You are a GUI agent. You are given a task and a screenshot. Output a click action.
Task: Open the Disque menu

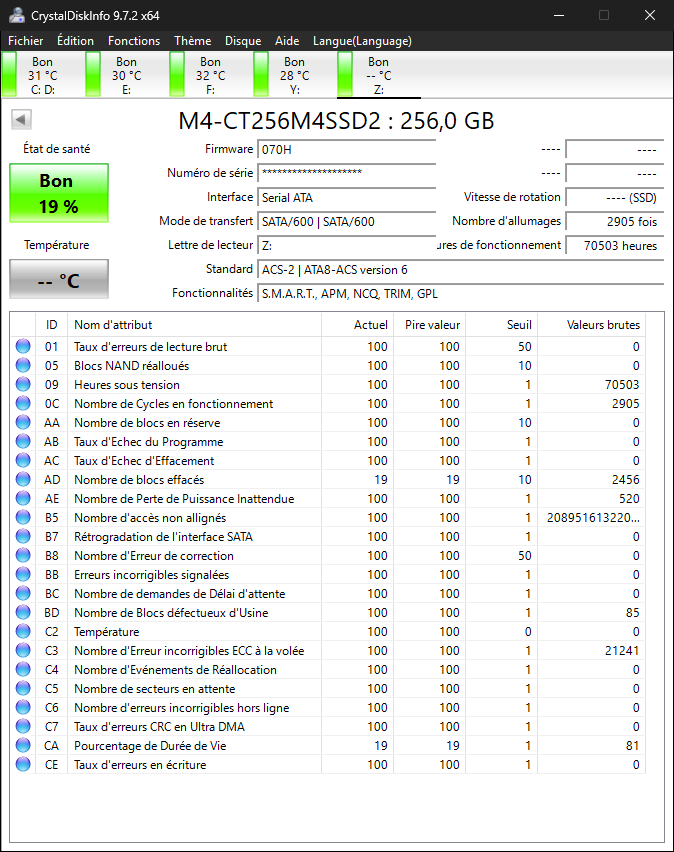(x=243, y=41)
